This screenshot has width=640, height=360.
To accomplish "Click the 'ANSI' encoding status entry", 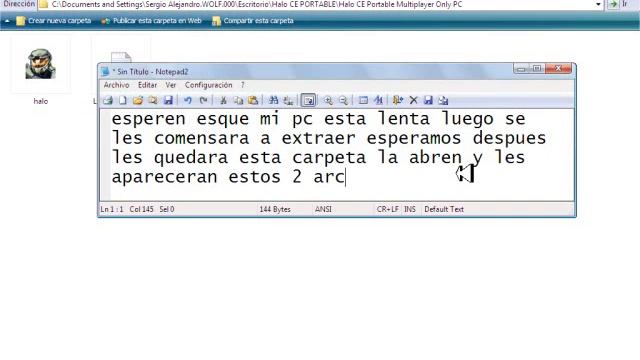I will 323,209.
